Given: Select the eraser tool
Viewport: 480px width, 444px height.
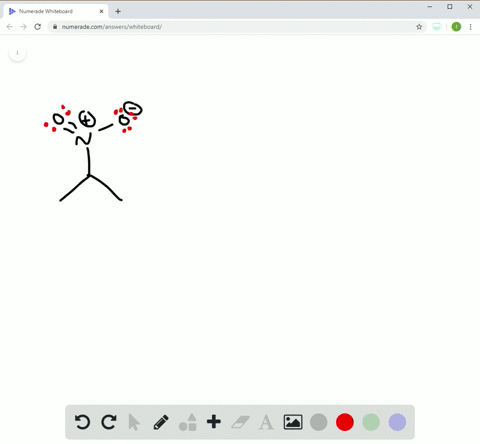Looking at the screenshot, I should [x=240, y=422].
